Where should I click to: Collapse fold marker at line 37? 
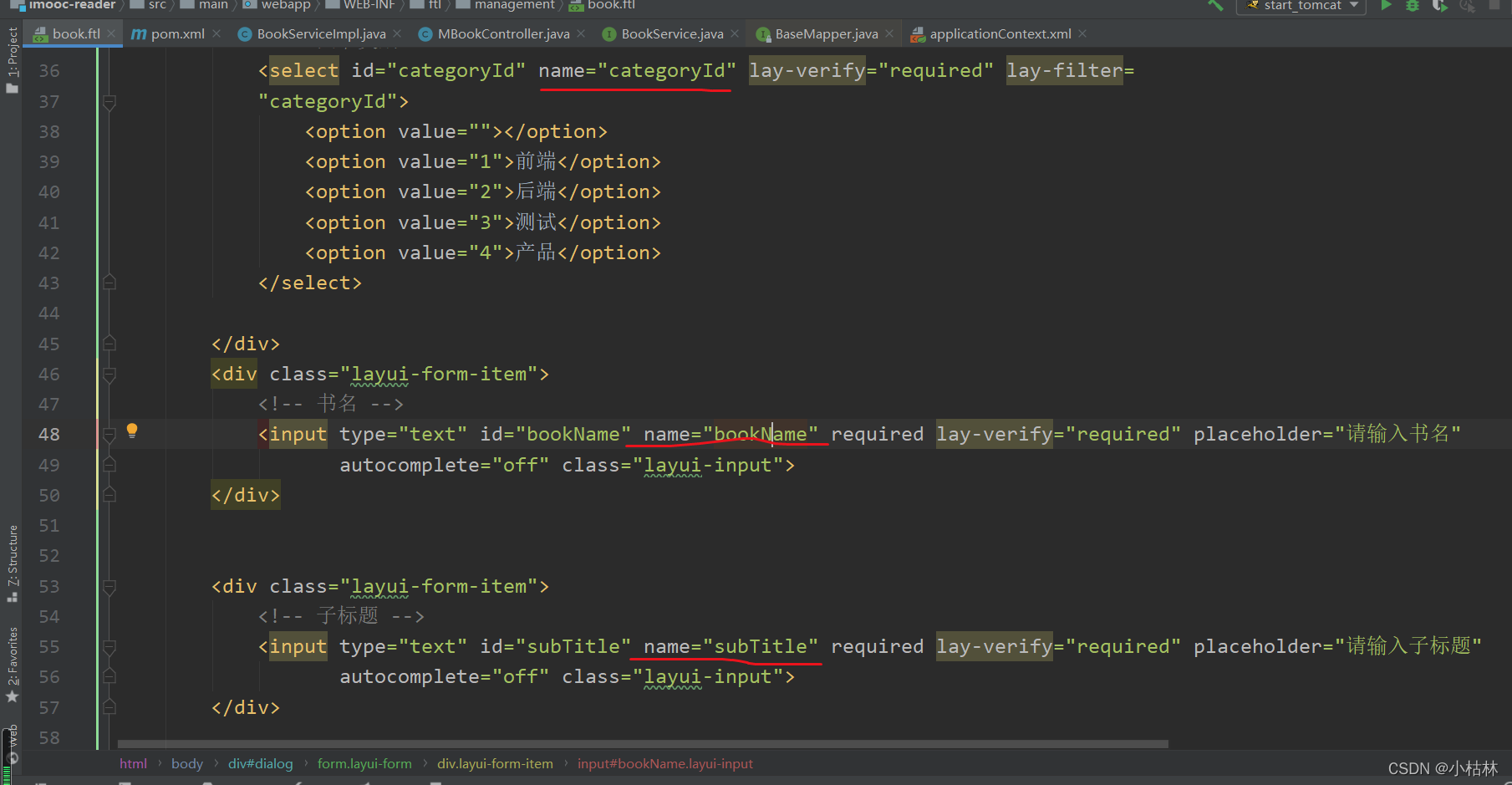coord(109,102)
